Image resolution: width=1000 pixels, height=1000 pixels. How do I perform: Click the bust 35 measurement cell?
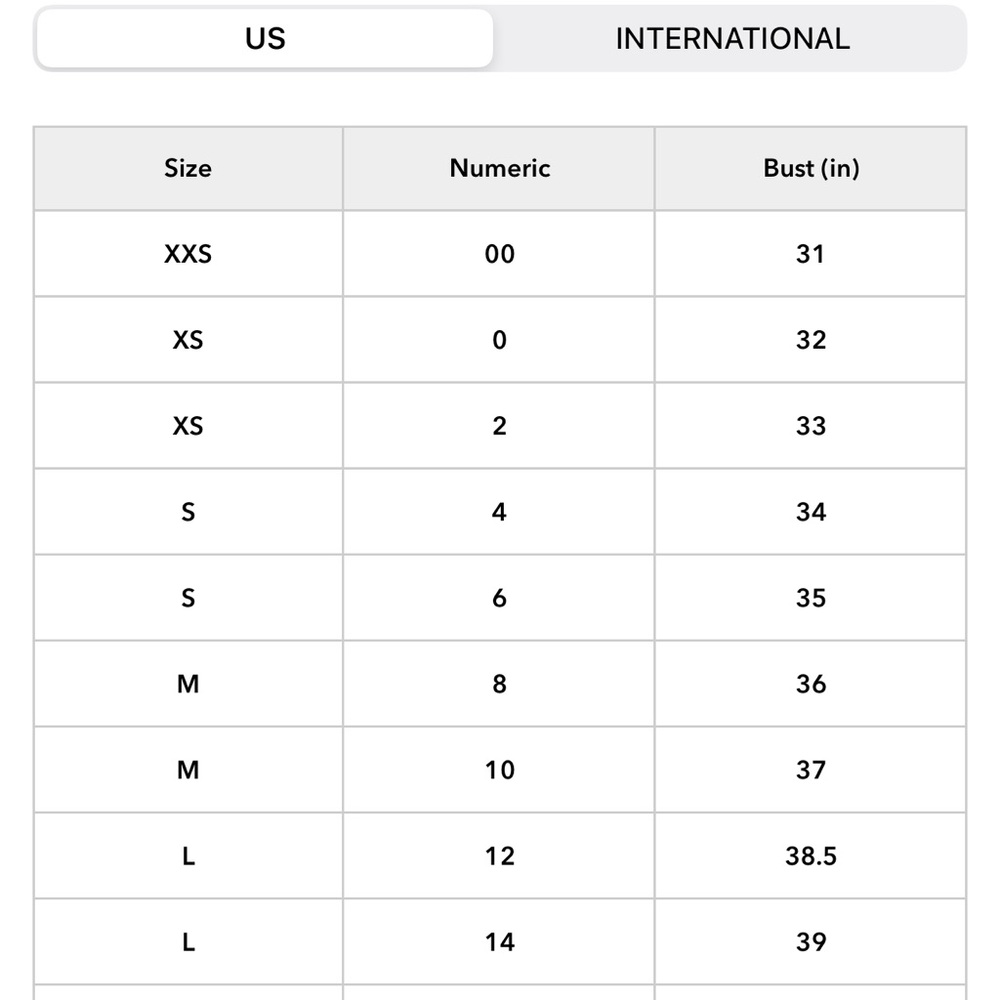[811, 598]
